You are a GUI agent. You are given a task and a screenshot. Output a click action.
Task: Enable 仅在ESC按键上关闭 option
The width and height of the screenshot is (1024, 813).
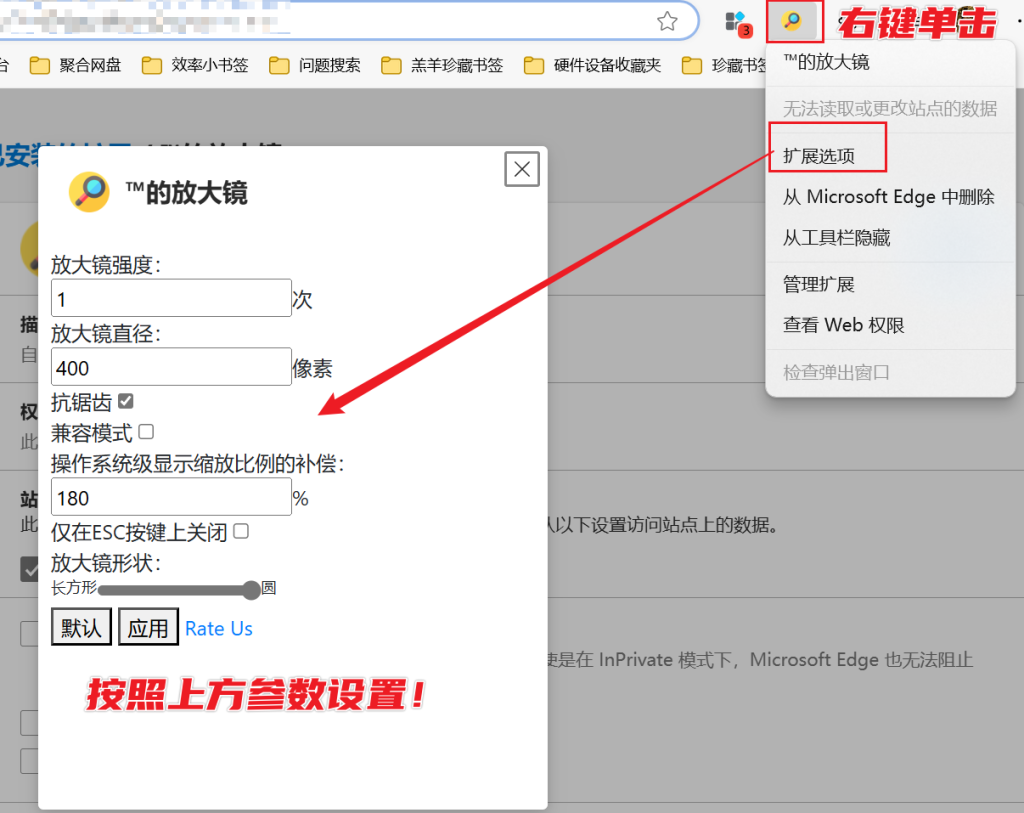(x=237, y=531)
